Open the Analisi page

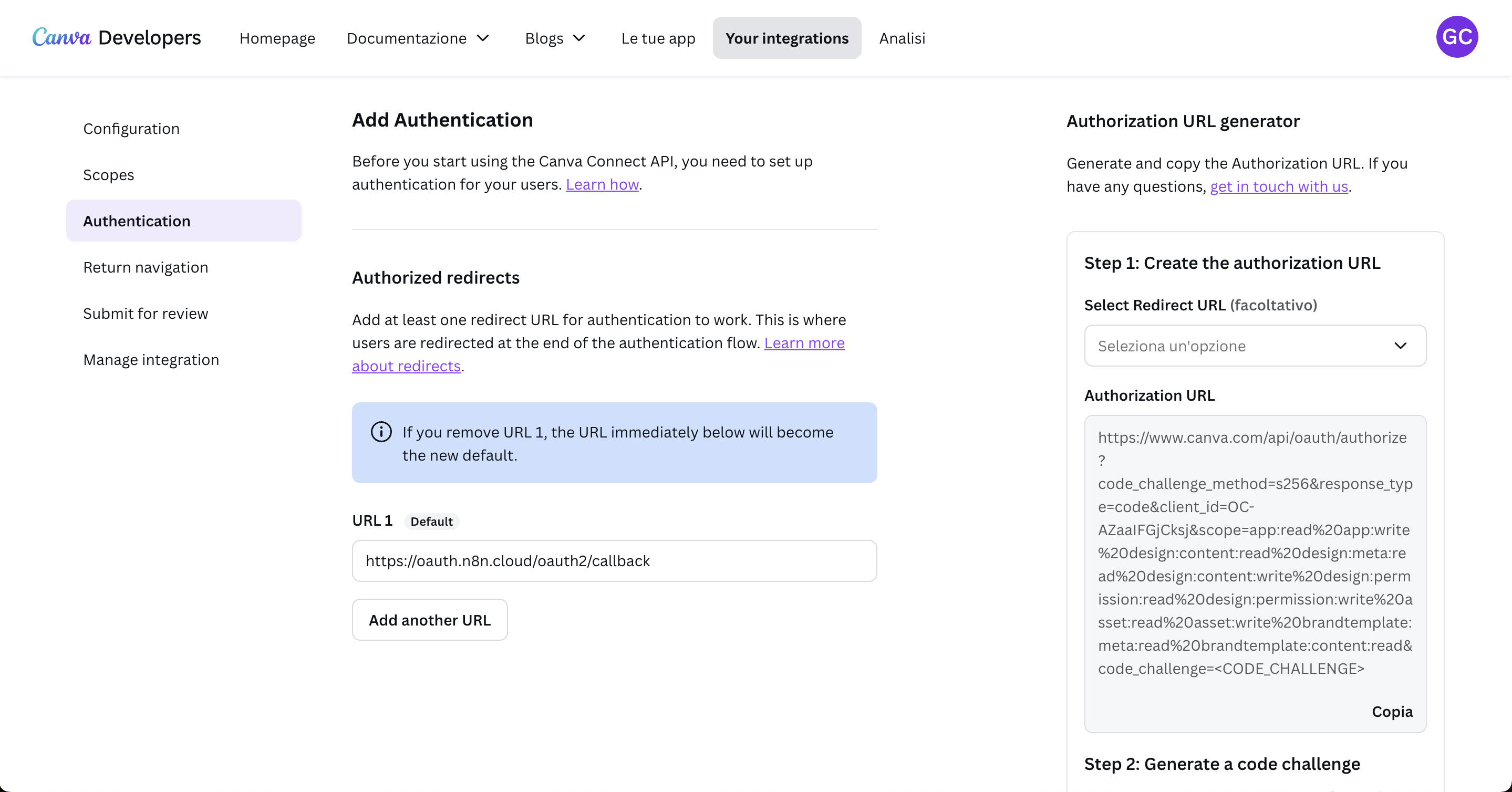[x=902, y=38]
